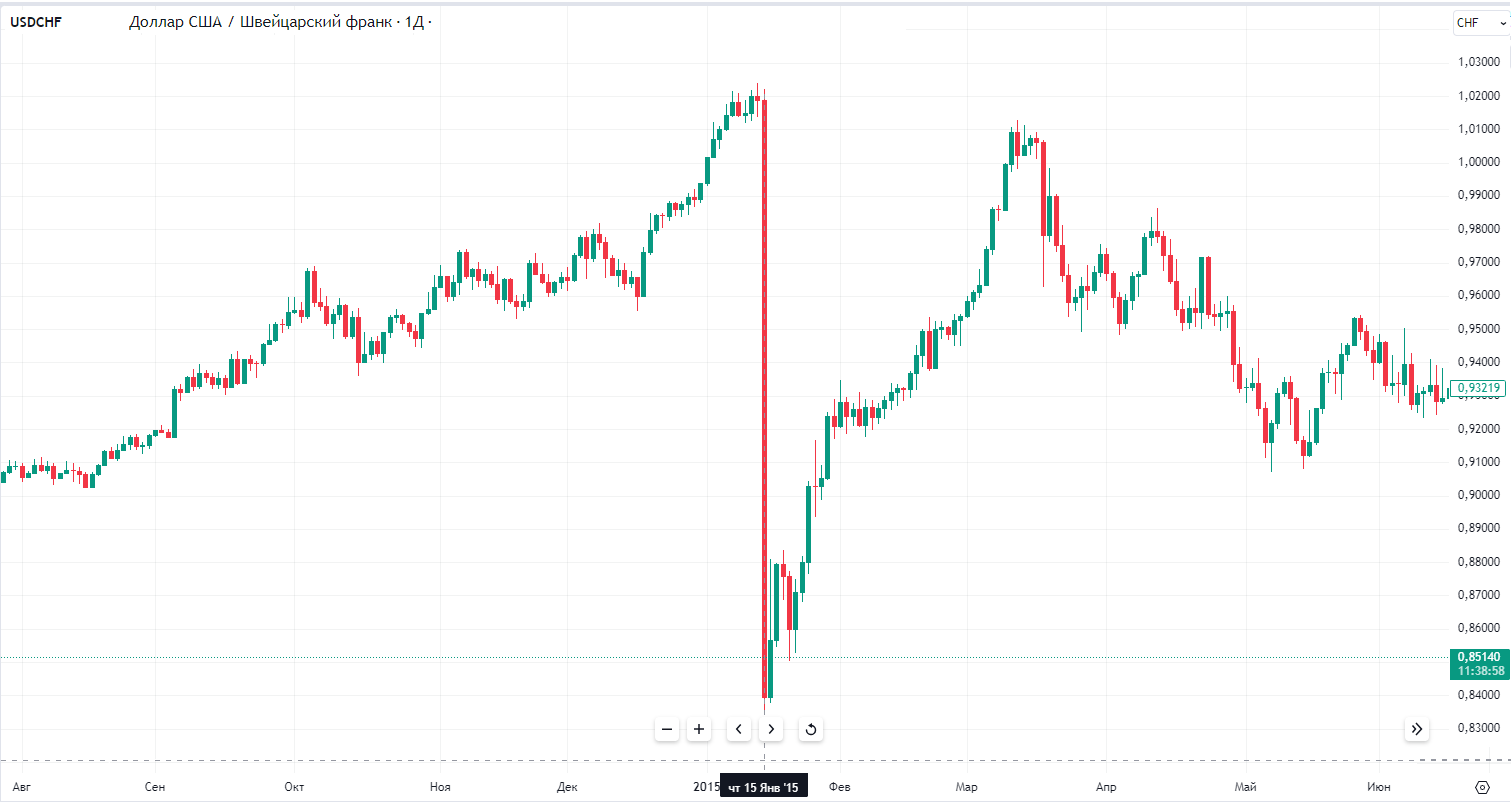The image size is (1511, 802).
Task: Select the 0,93219 last price label
Action: tap(1478, 388)
